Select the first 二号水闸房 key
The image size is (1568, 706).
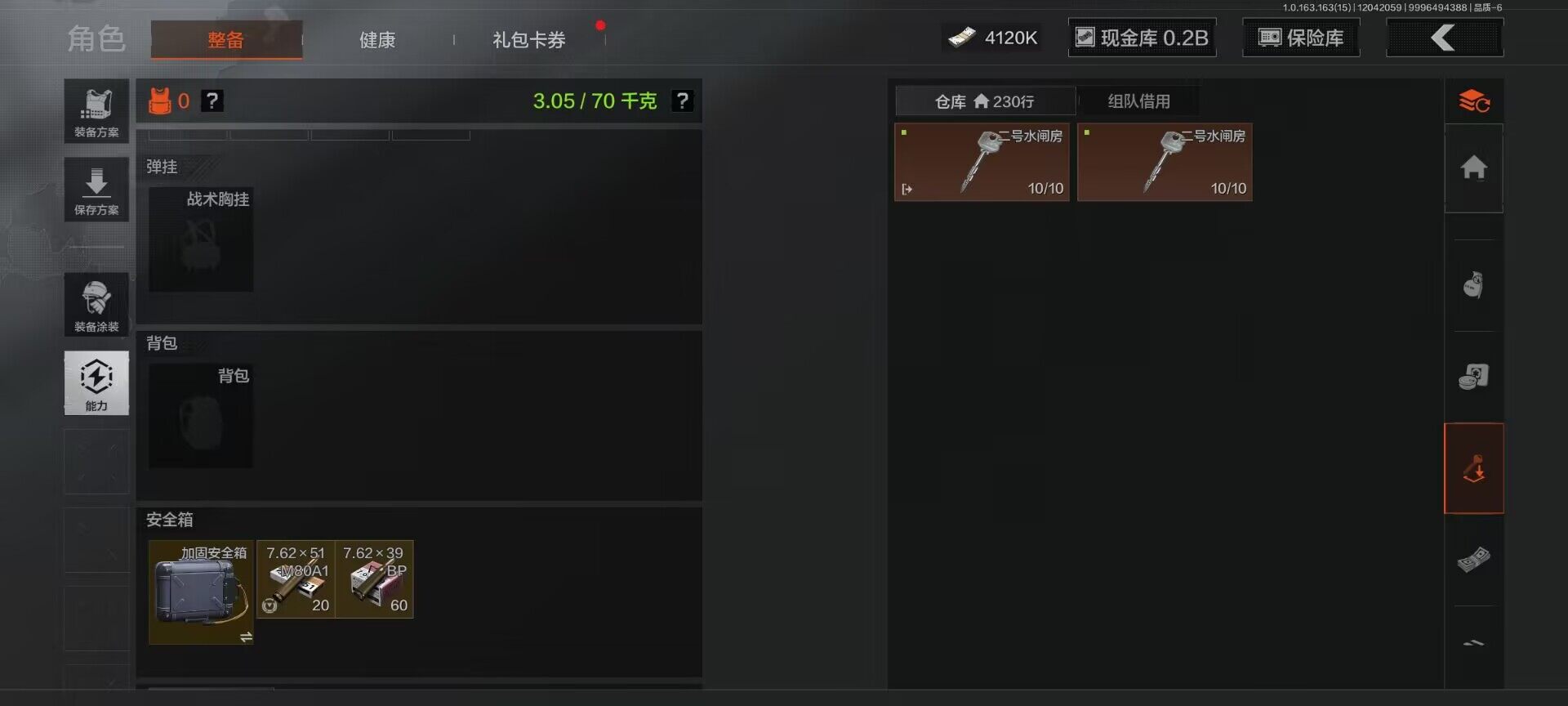click(982, 162)
